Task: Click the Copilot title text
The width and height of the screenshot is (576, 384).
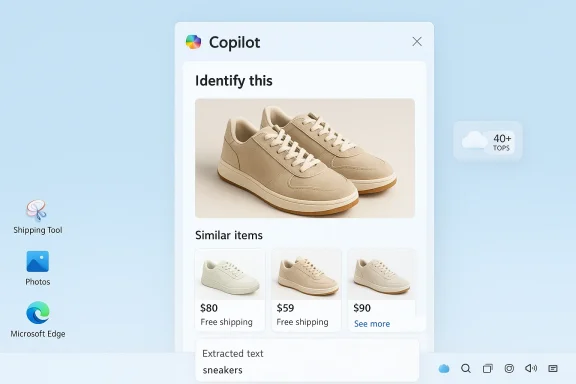Action: click(x=235, y=43)
